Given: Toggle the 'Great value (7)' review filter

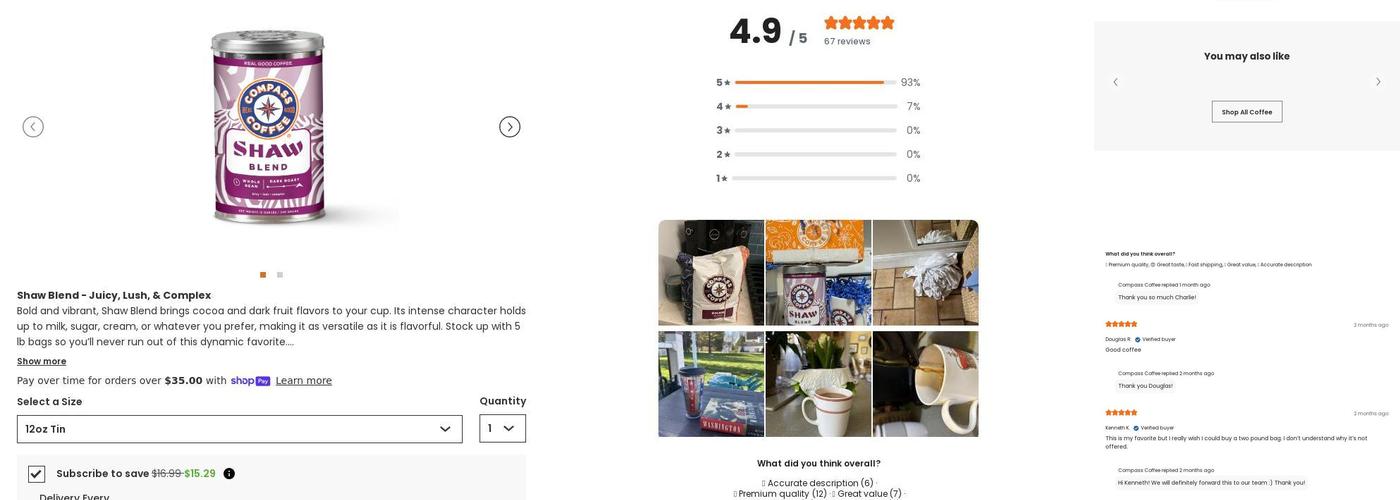Looking at the screenshot, I should click(x=869, y=494).
